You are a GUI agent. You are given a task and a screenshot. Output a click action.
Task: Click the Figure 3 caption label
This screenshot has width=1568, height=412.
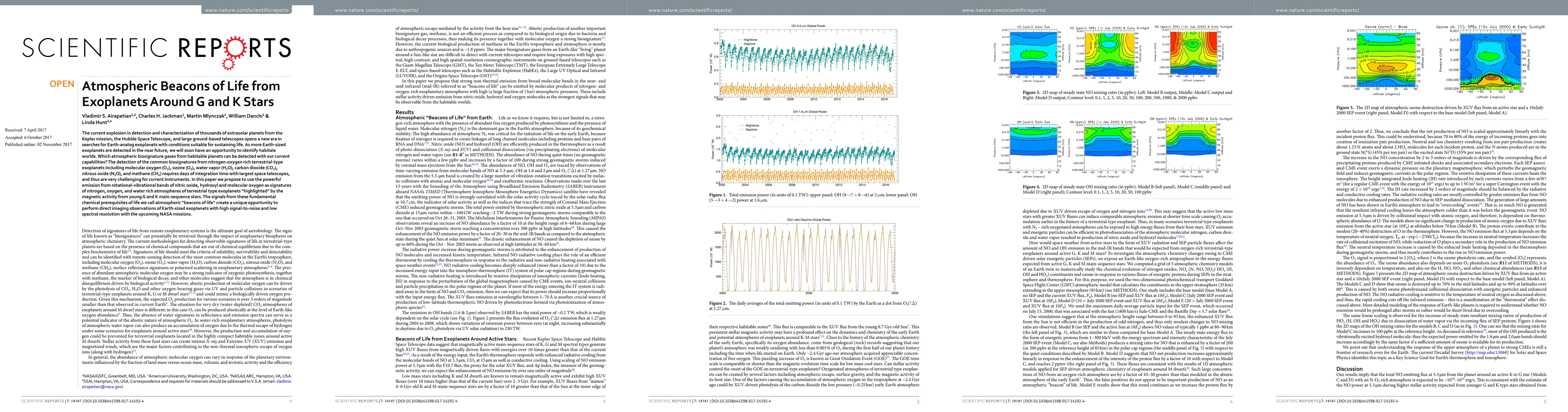click(1032, 92)
